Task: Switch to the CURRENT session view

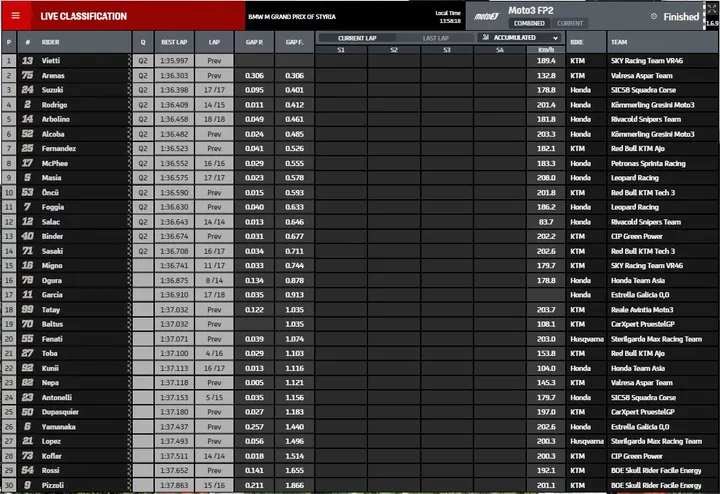Action: [570, 23]
